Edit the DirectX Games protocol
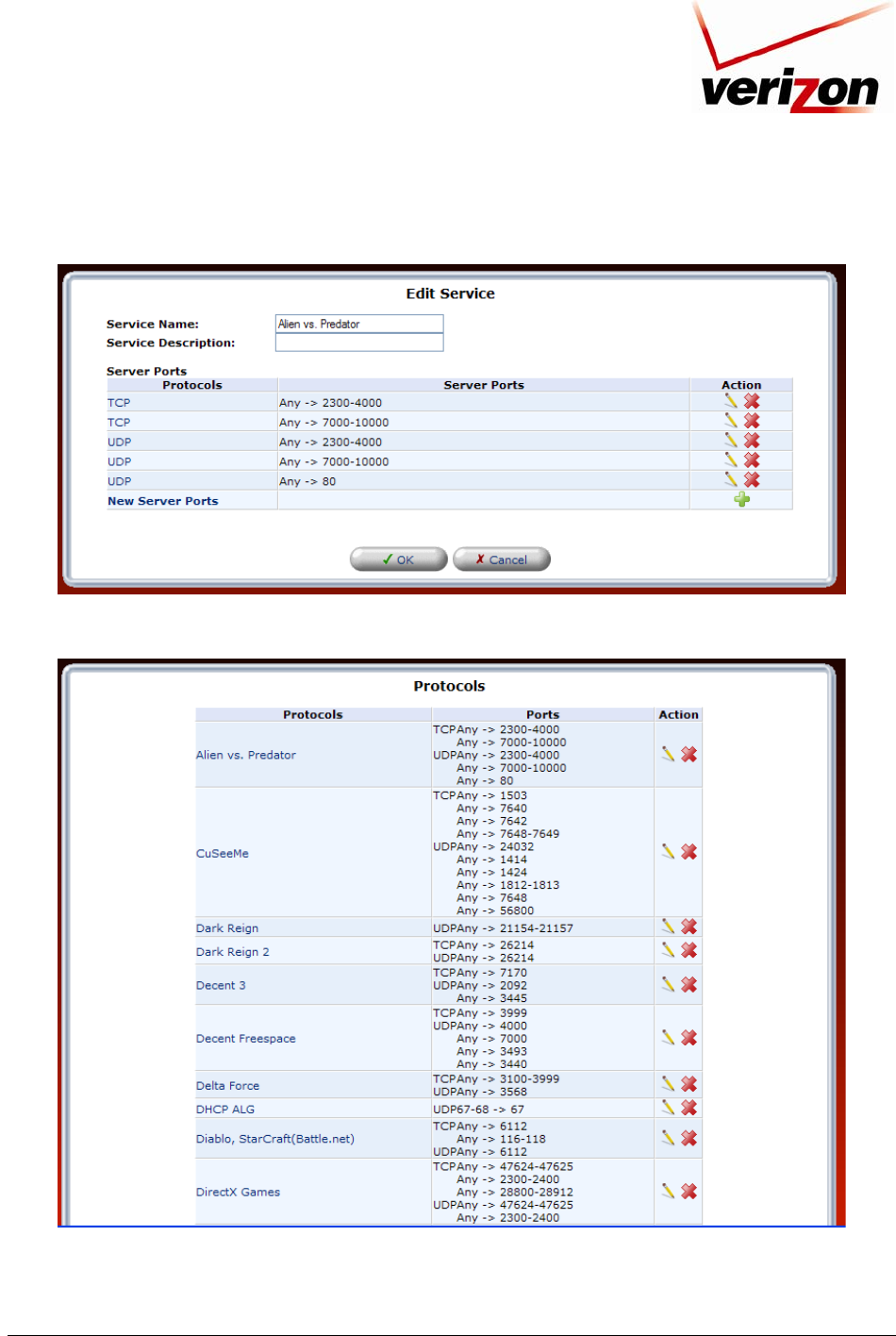The image size is (896, 1336). point(669,1191)
